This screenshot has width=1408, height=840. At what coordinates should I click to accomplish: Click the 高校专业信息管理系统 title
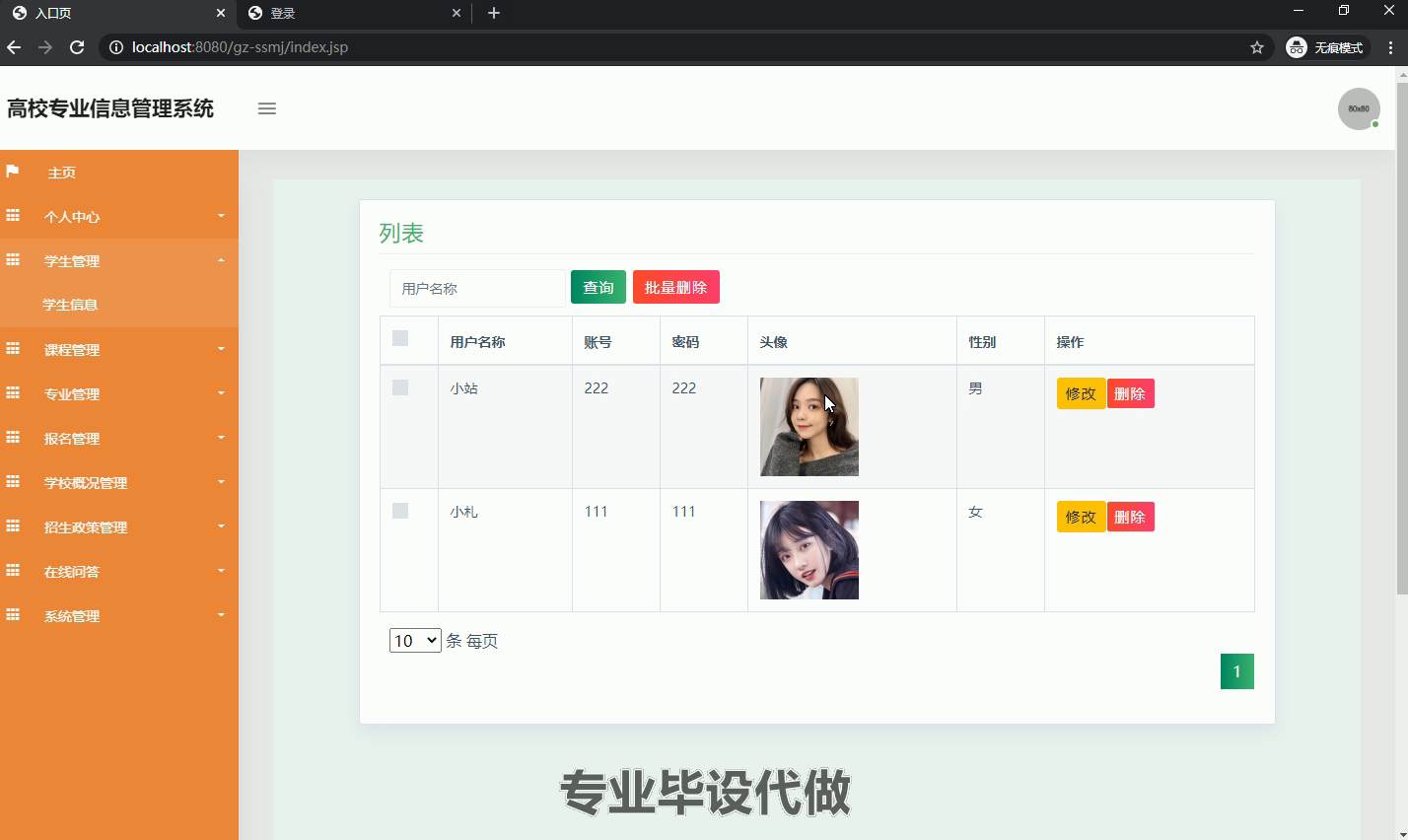(110, 108)
